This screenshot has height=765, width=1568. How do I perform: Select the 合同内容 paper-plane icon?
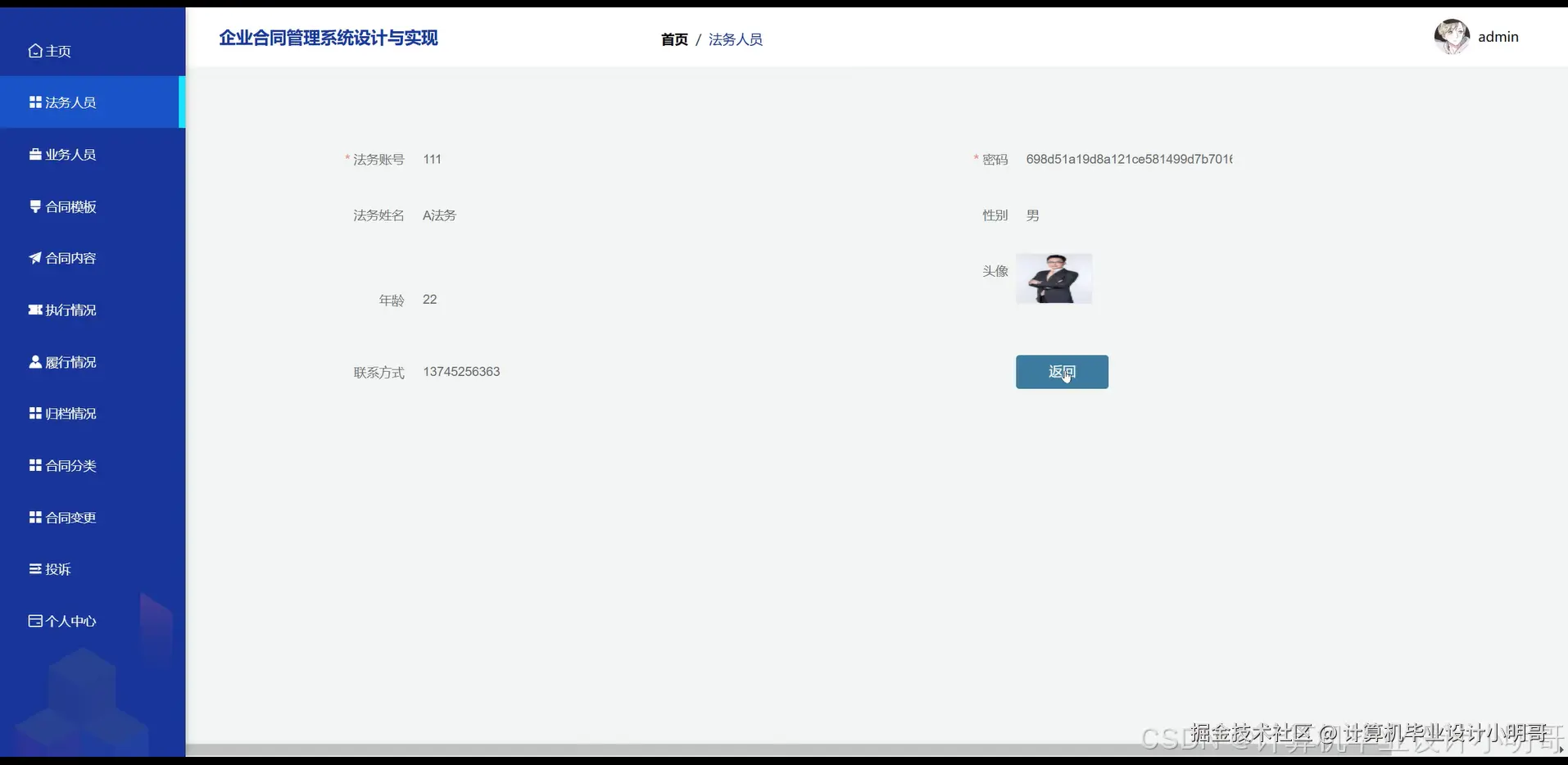click(x=34, y=257)
